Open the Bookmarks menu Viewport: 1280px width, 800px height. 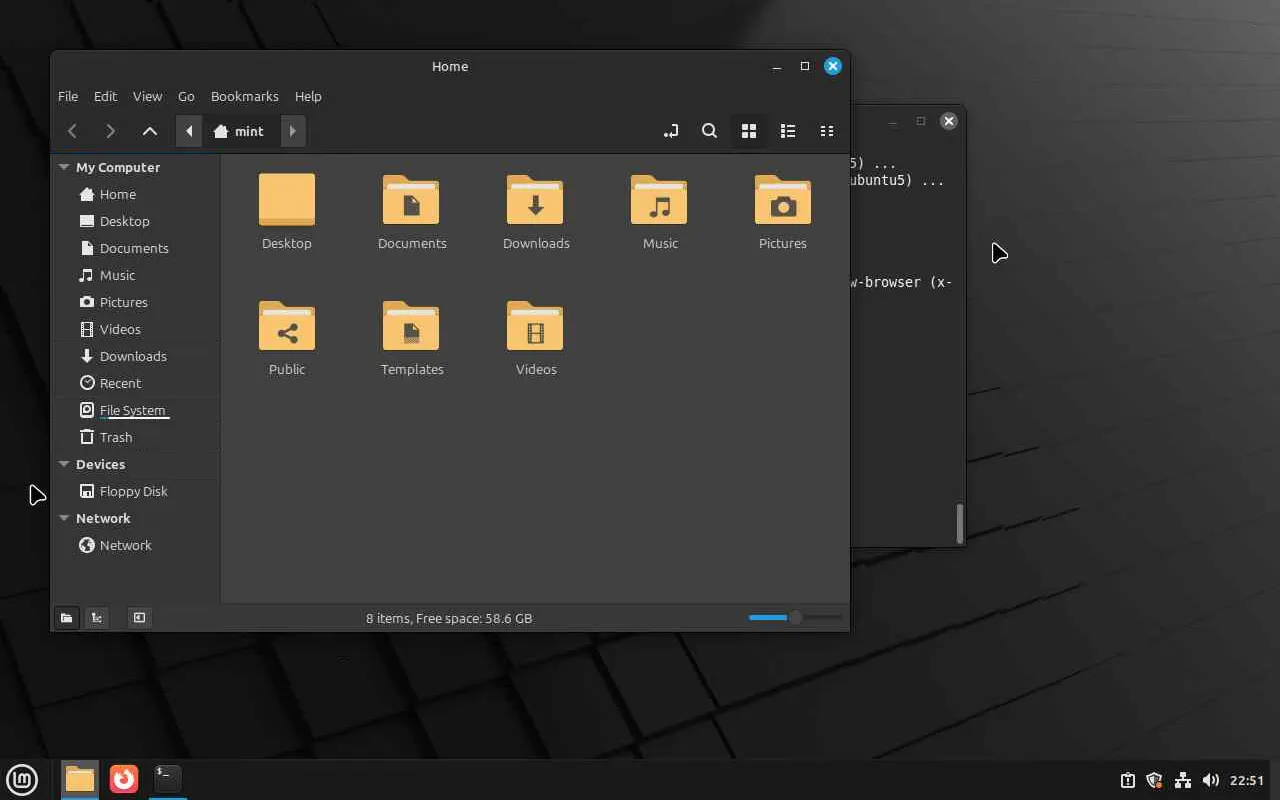[x=244, y=96]
